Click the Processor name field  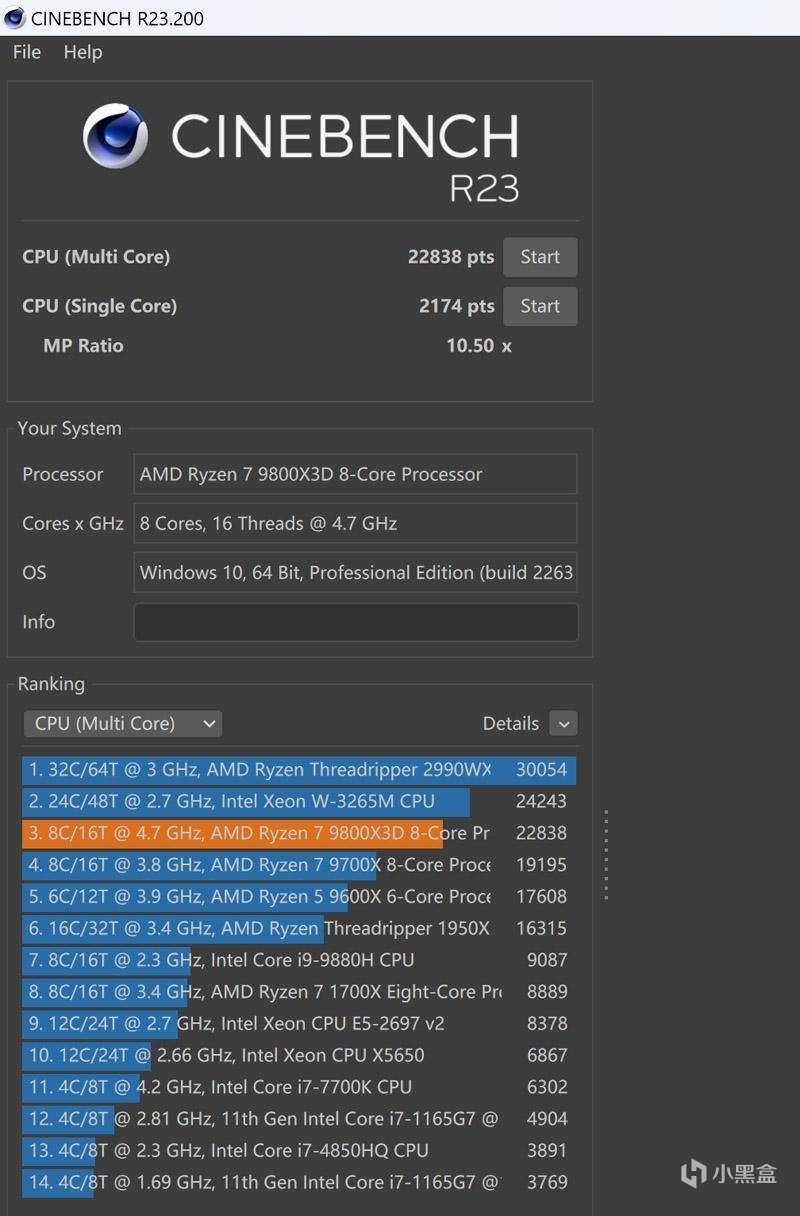(355, 474)
